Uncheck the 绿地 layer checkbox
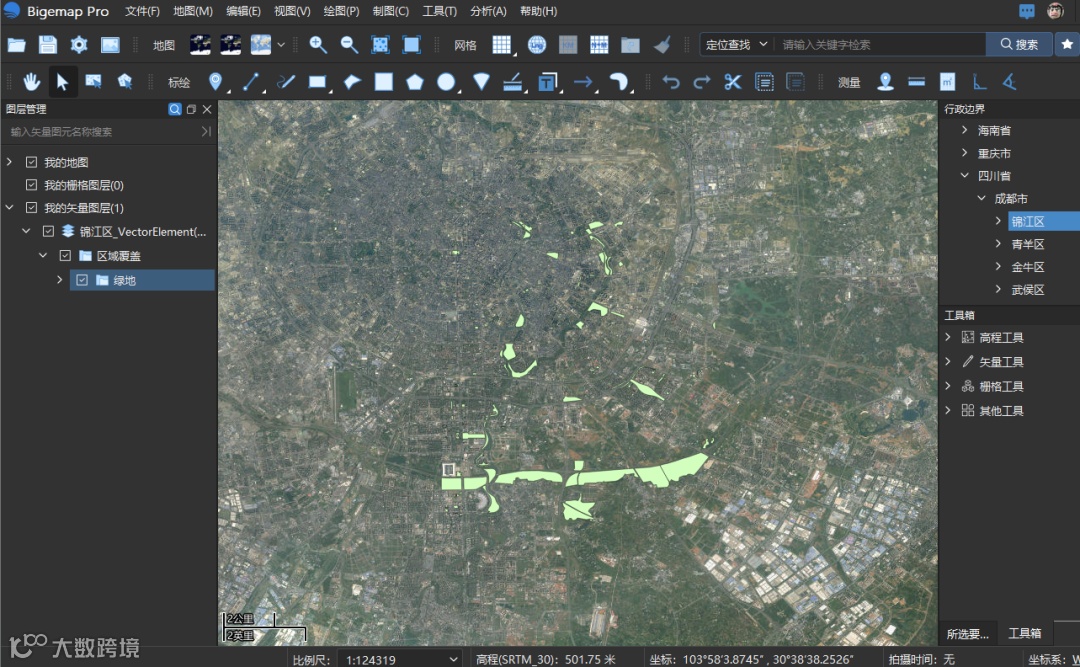Screen dimensions: 1080x667 (82, 281)
